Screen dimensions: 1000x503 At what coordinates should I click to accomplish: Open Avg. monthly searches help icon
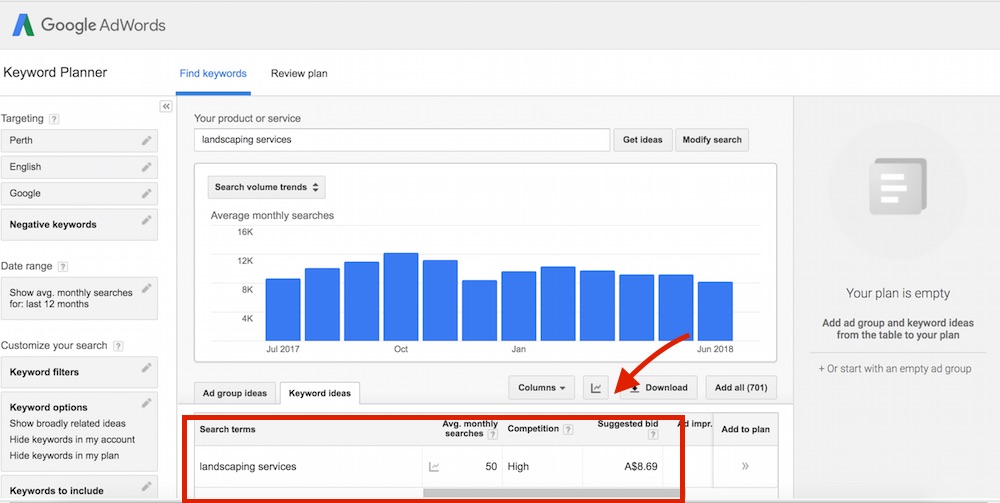point(492,435)
